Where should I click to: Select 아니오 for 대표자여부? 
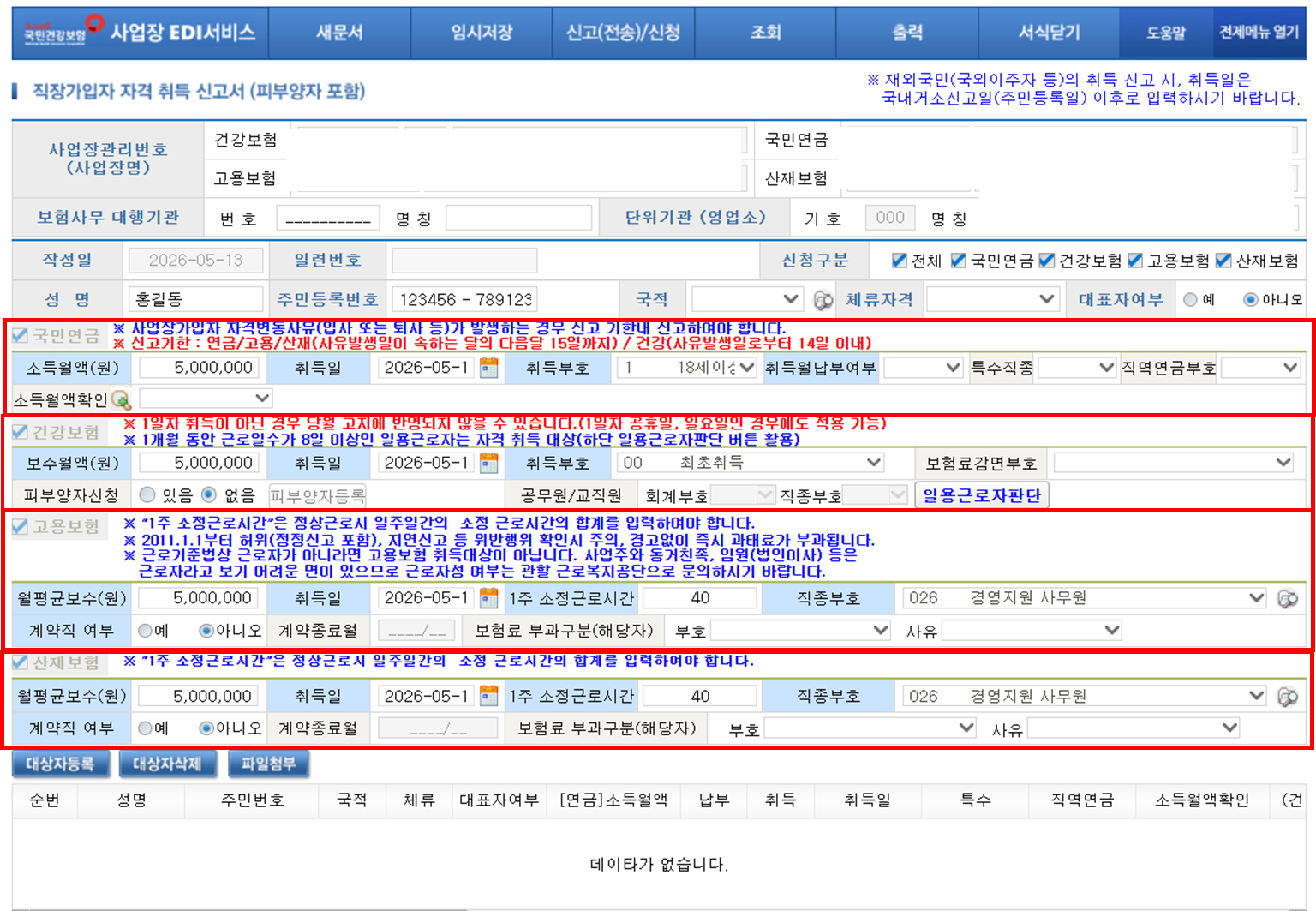pos(1251,300)
